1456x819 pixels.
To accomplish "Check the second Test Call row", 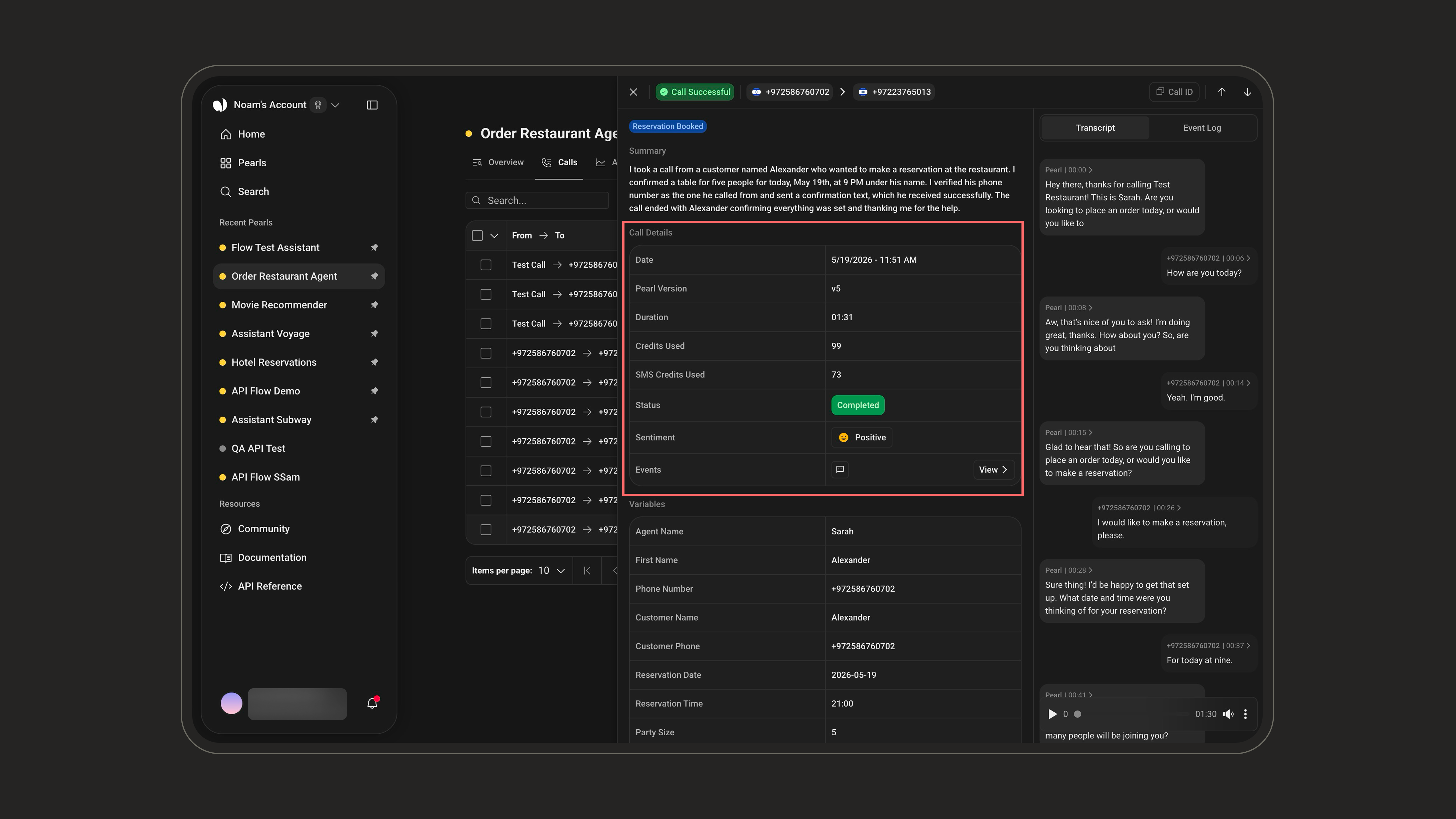I will coord(486,295).
